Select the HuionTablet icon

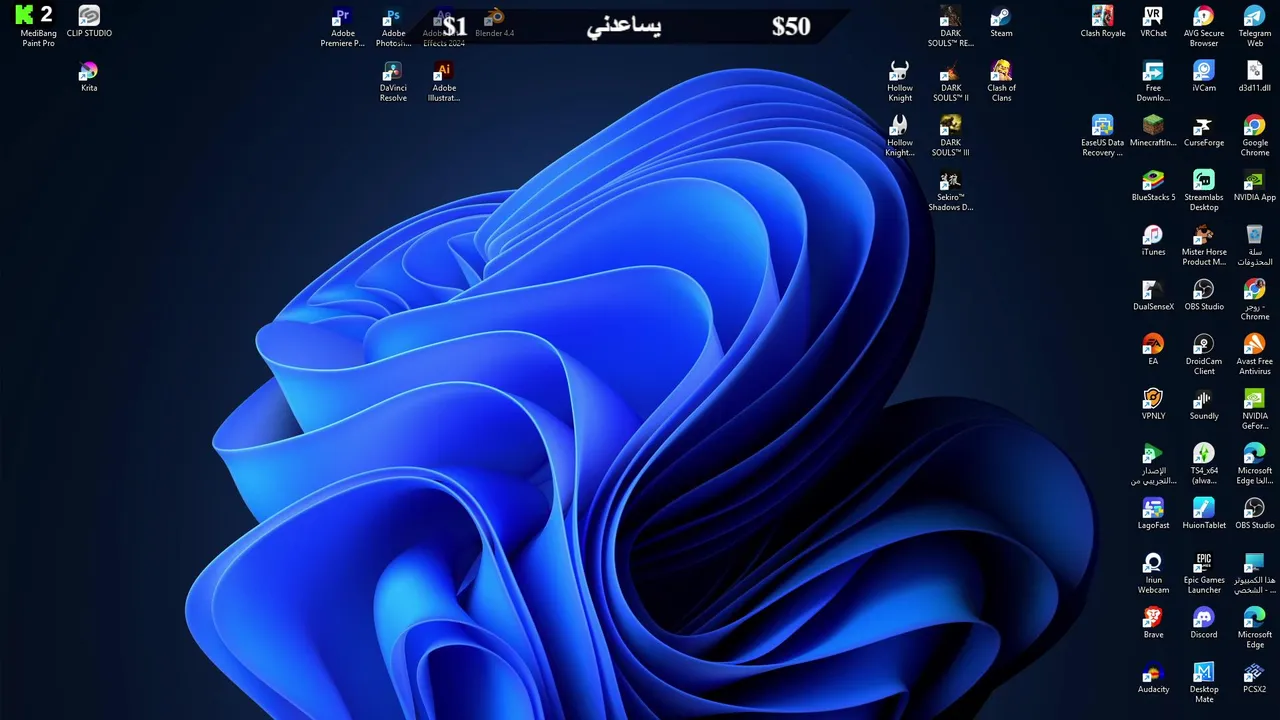[x=1204, y=514]
